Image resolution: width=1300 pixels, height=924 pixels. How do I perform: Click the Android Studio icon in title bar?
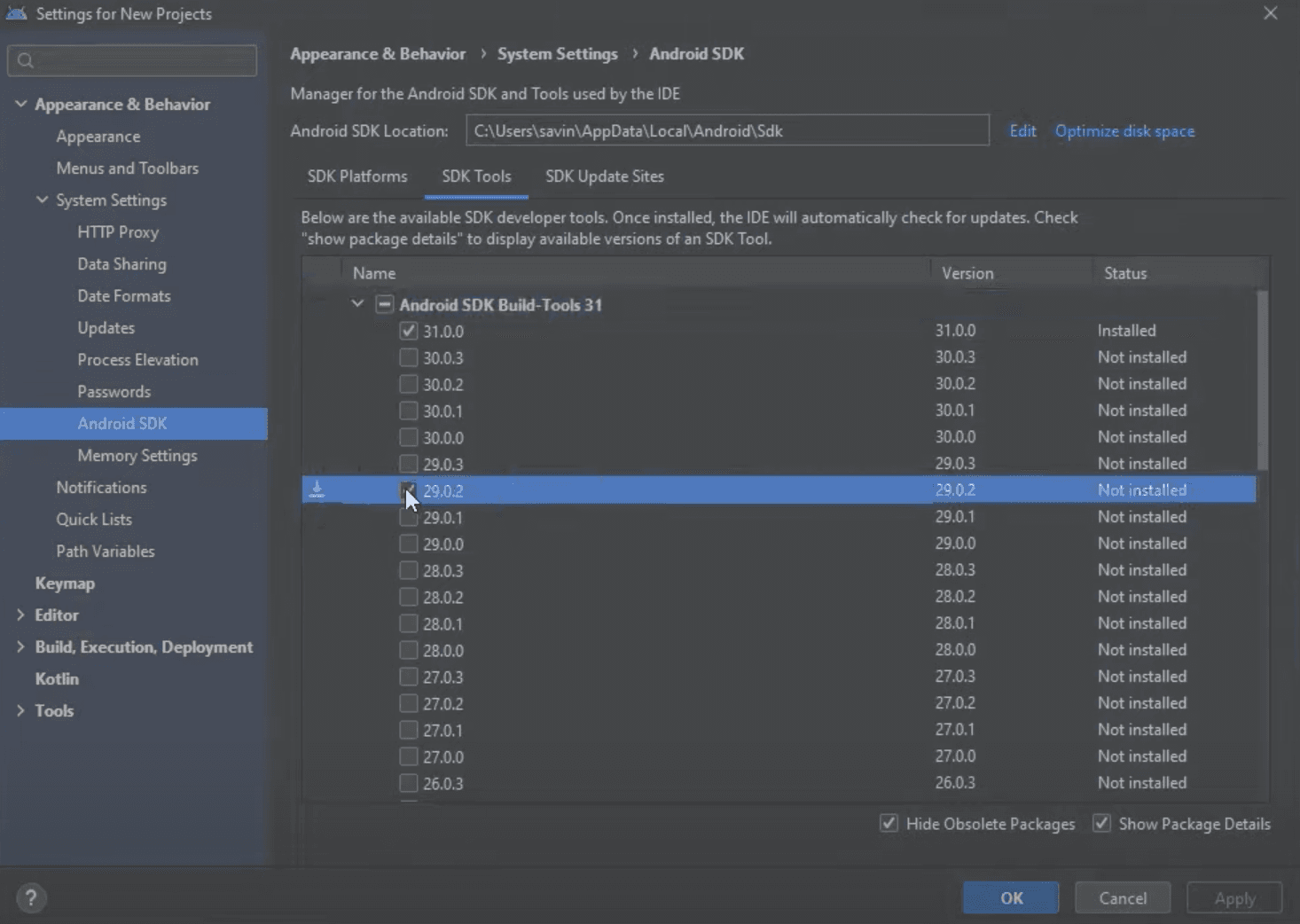click(14, 13)
